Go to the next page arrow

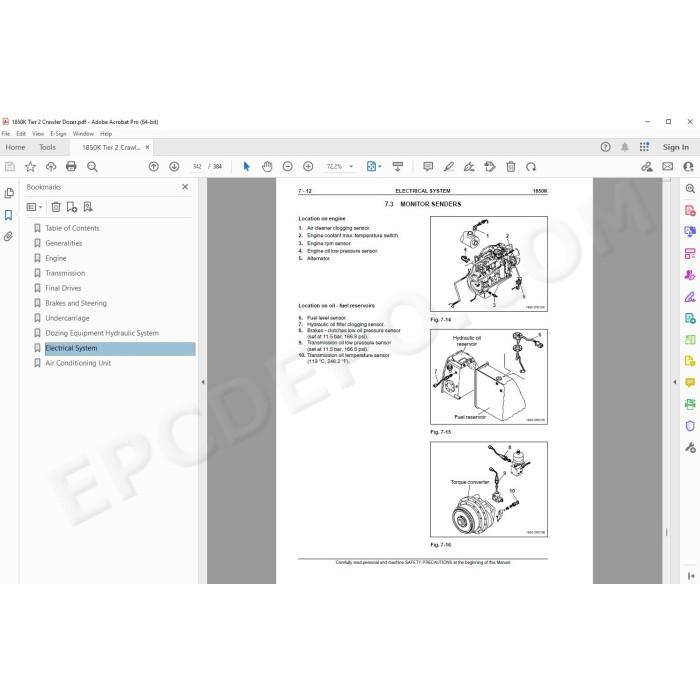pyautogui.click(x=174, y=167)
